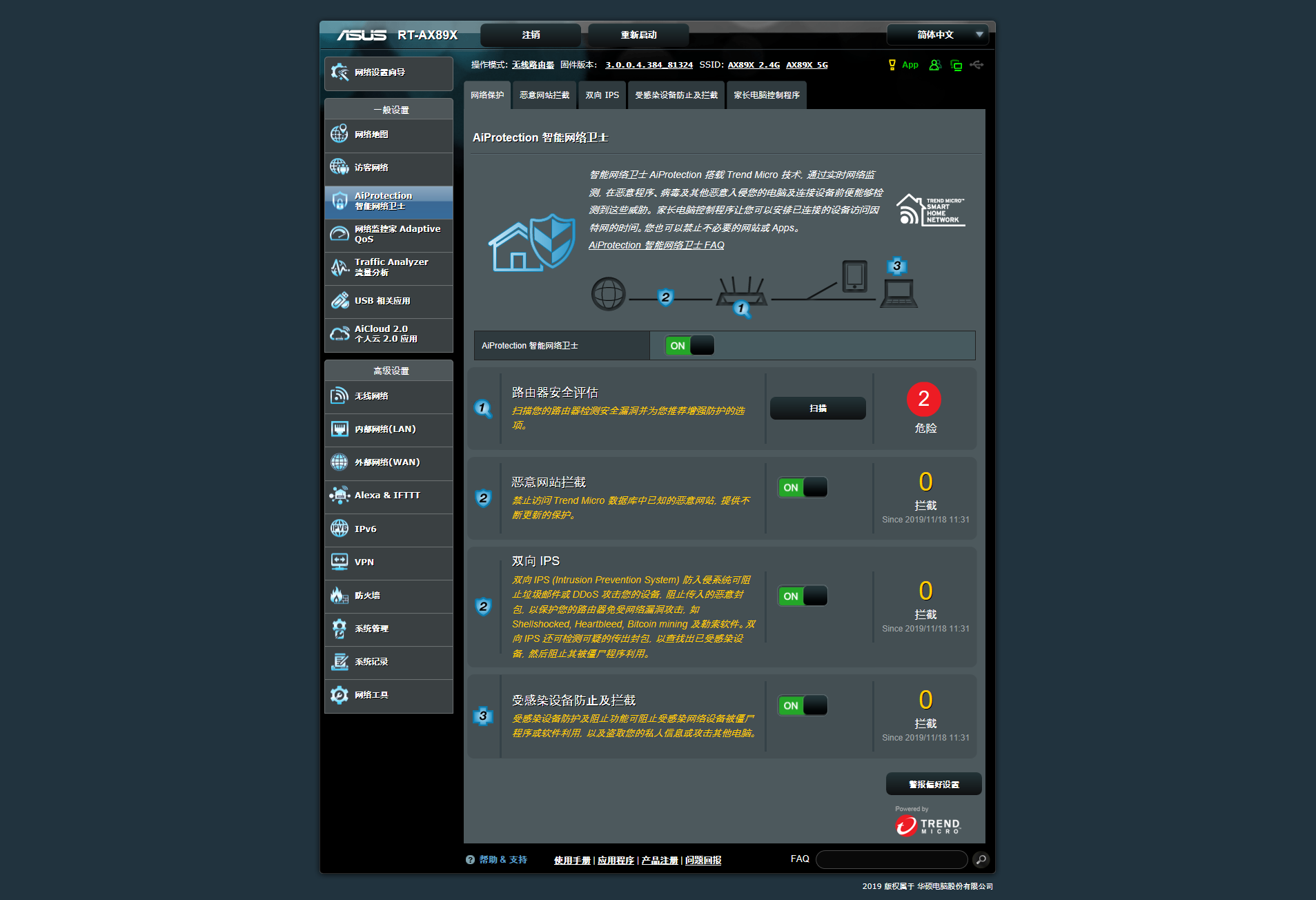The width and height of the screenshot is (1316, 900).
Task: Open the 应用程序 link in footer
Action: (616, 860)
